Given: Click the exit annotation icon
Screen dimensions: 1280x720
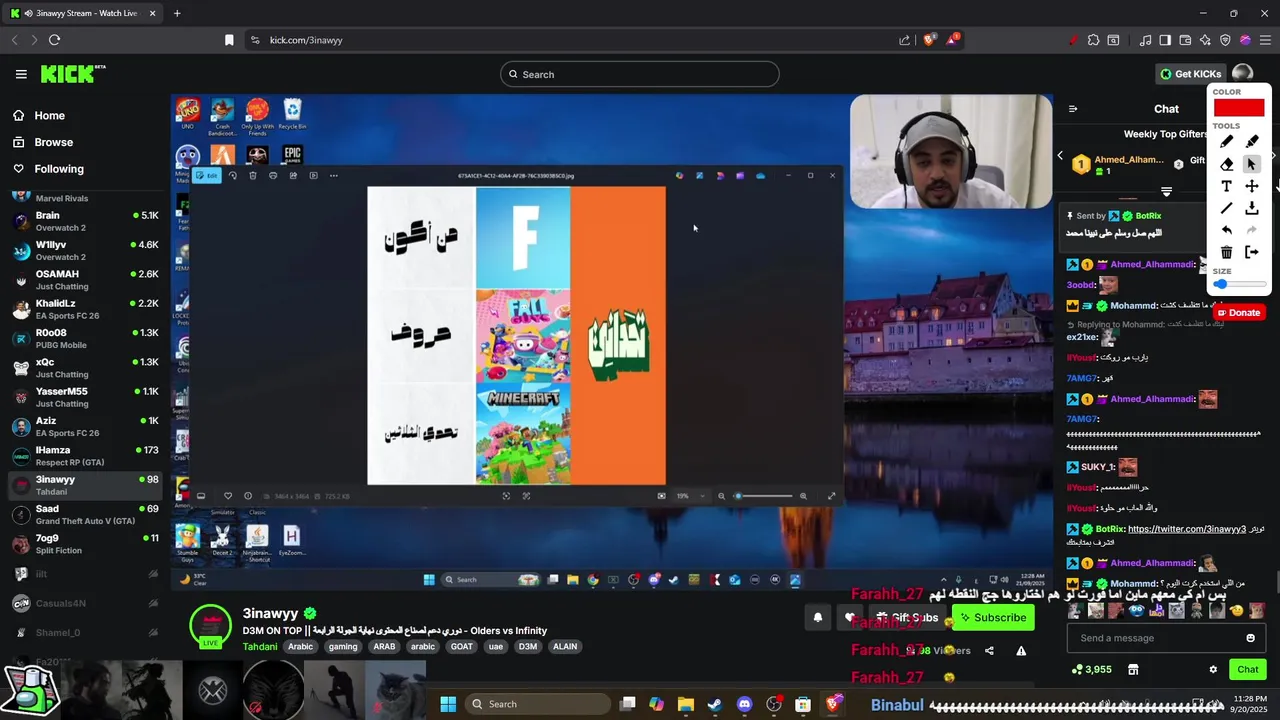Looking at the screenshot, I should [x=1252, y=252].
